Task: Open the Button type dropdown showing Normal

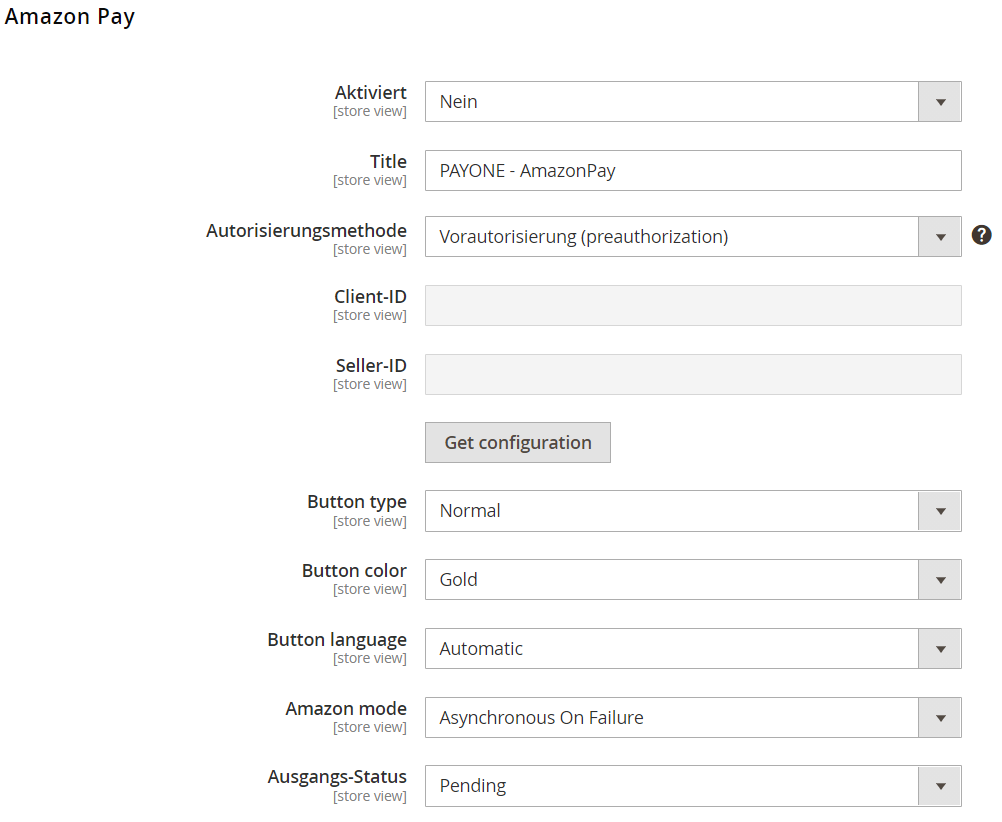Action: (693, 511)
